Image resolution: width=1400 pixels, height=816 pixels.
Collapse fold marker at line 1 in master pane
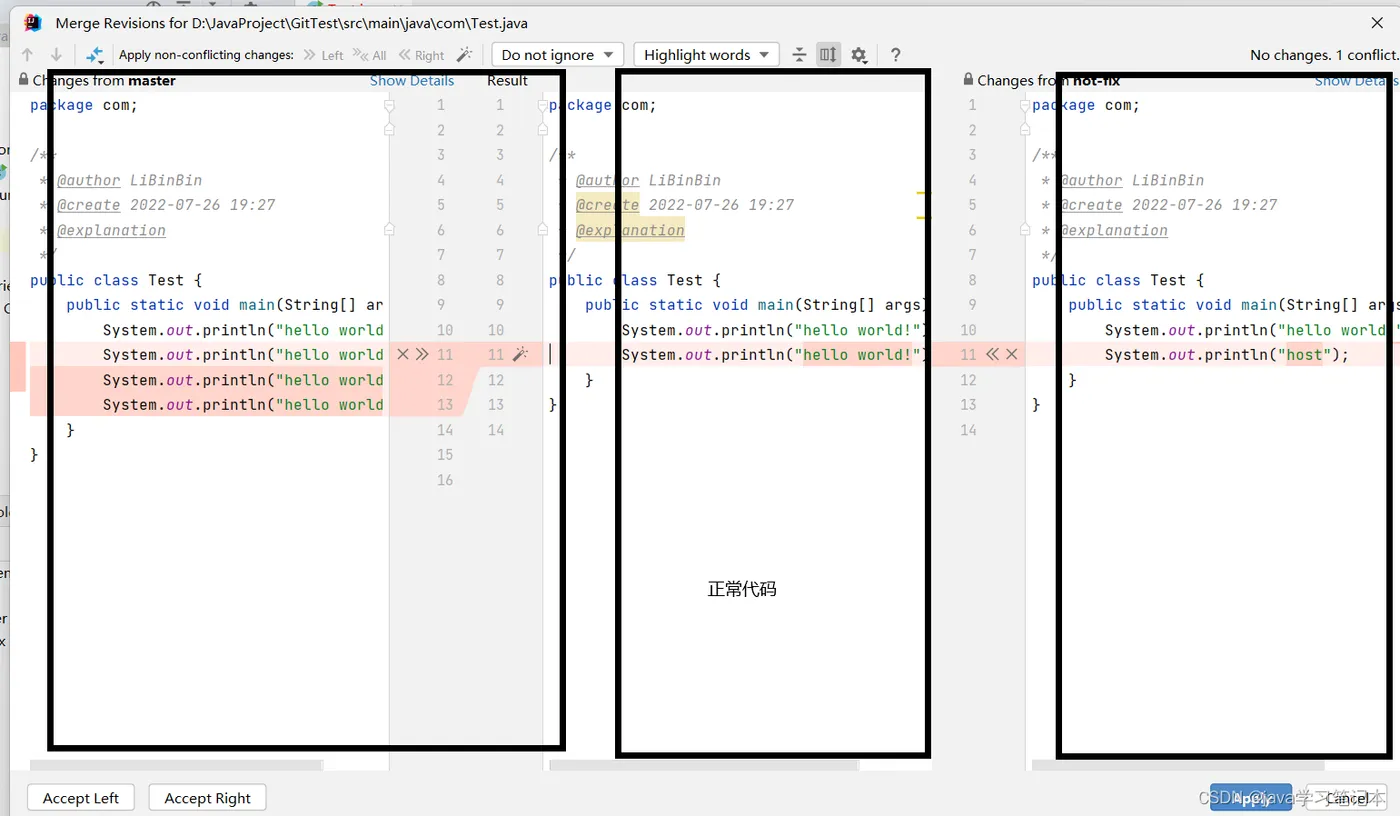point(390,105)
